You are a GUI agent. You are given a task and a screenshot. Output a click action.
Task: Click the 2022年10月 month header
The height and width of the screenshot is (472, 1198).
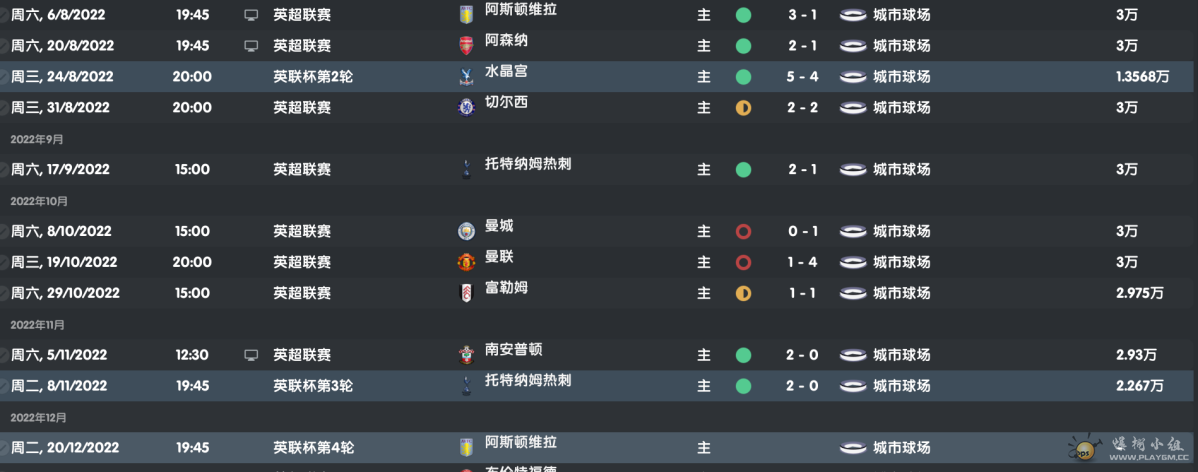(x=39, y=202)
